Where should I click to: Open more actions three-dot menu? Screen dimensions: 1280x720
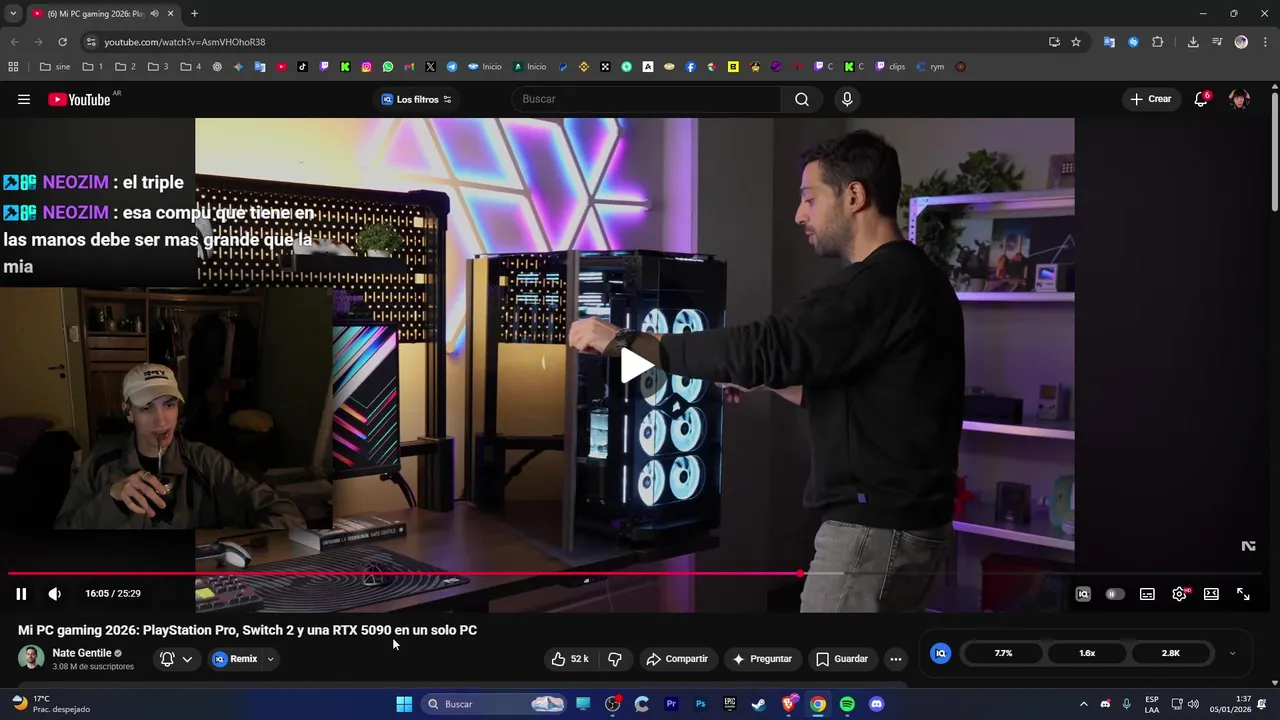pyautogui.click(x=896, y=659)
